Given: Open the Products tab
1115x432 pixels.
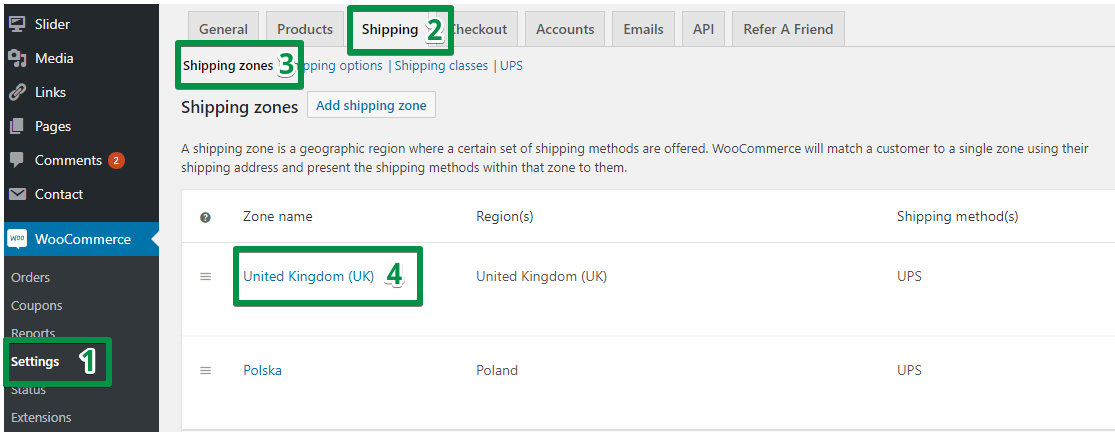Looking at the screenshot, I should coord(305,29).
